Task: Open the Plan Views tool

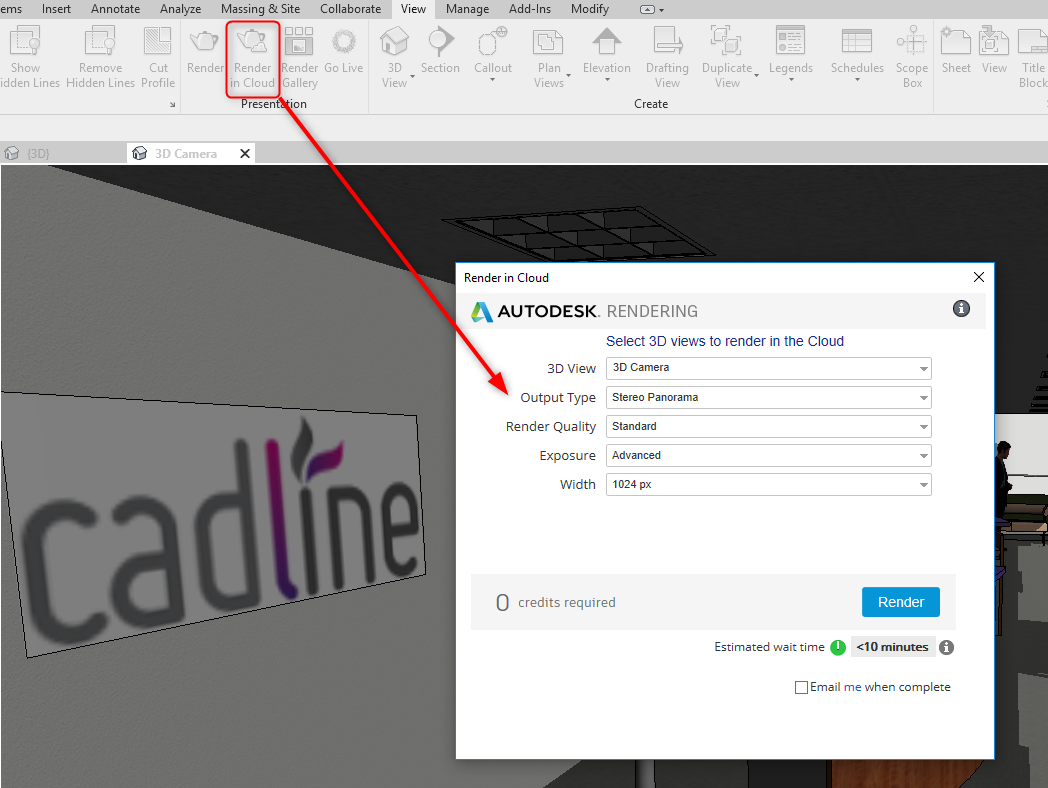Action: coord(549,57)
